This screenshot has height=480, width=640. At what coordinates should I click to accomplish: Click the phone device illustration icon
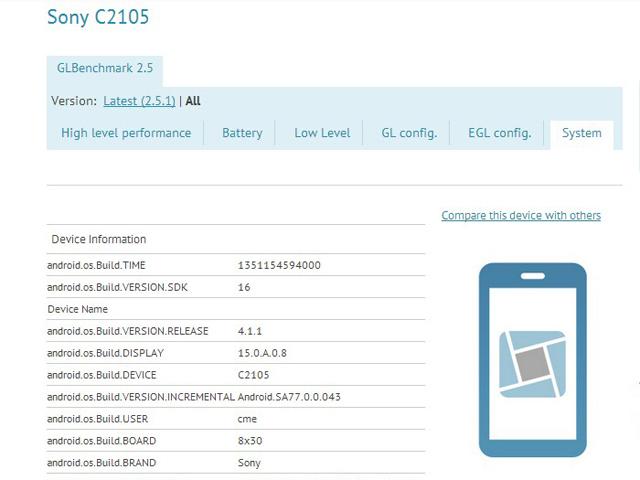531,358
